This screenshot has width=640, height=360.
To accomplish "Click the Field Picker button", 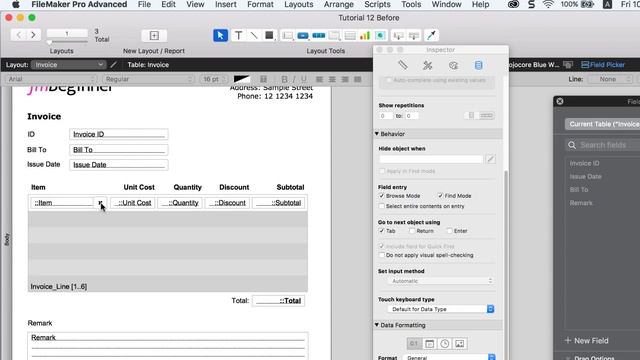I will coord(603,64).
